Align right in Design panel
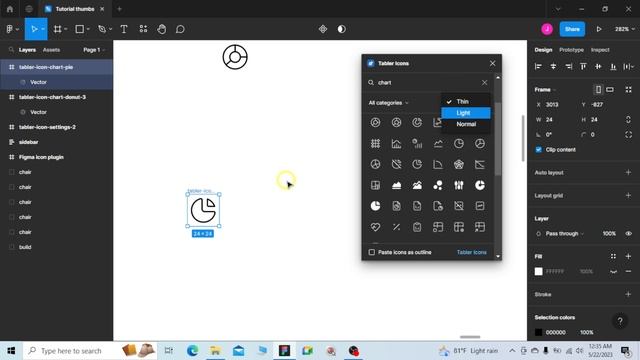 click(x=568, y=66)
